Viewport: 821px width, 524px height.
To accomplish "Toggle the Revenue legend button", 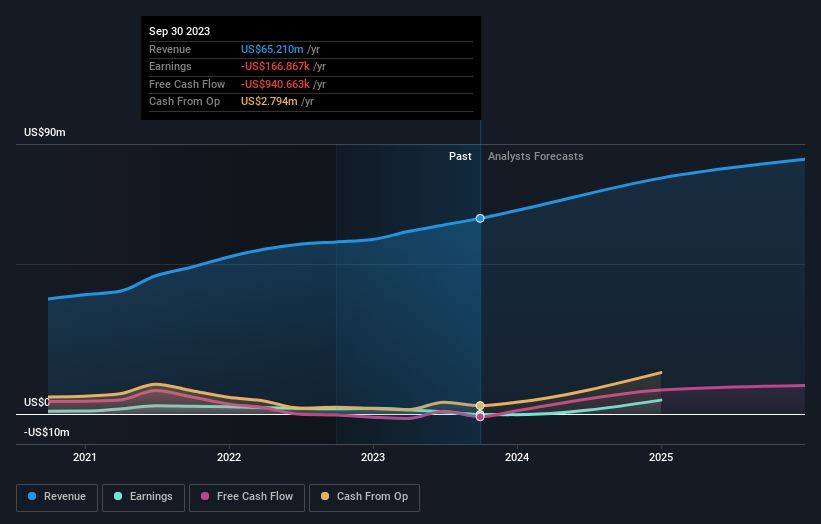I will [57, 497].
